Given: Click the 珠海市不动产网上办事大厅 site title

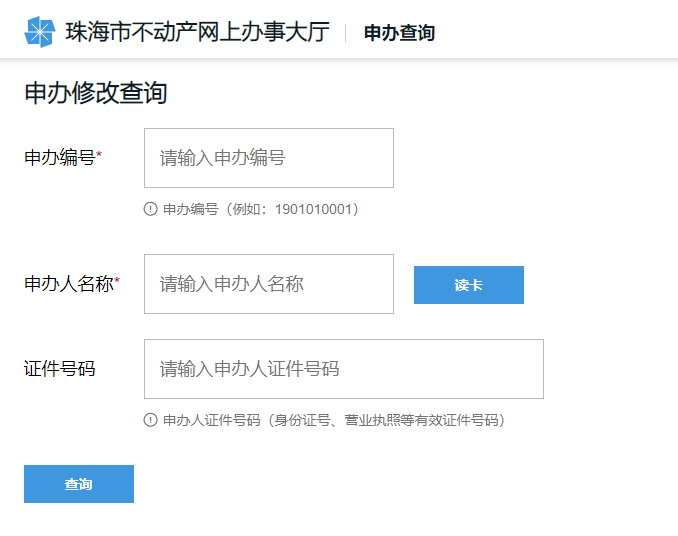Looking at the screenshot, I should pos(197,32).
